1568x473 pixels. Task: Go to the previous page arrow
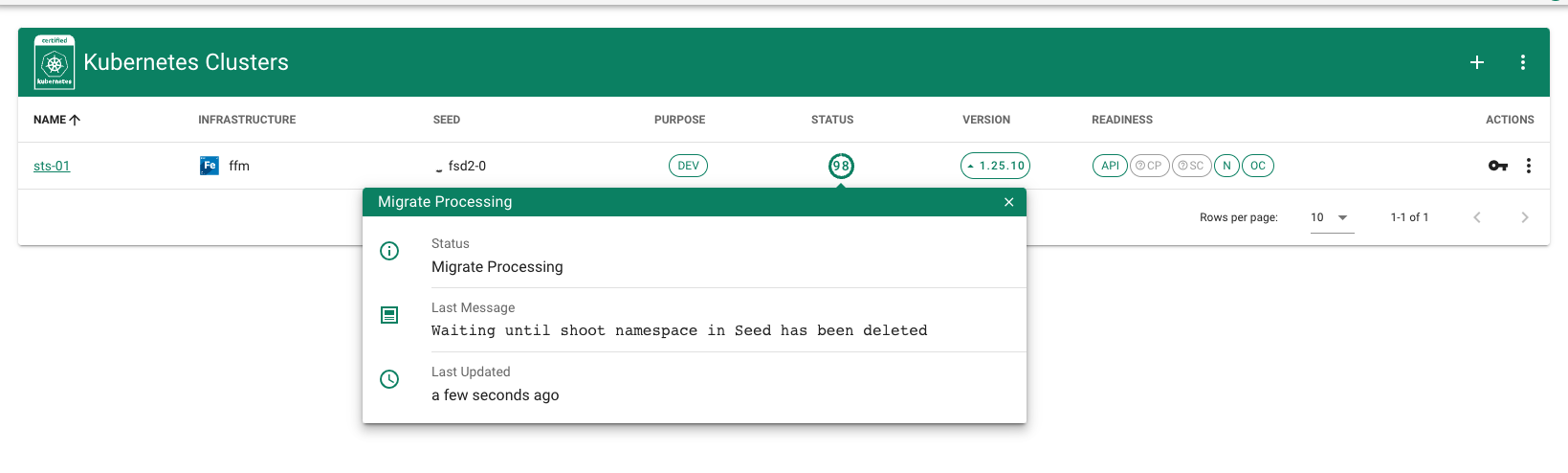1476,217
